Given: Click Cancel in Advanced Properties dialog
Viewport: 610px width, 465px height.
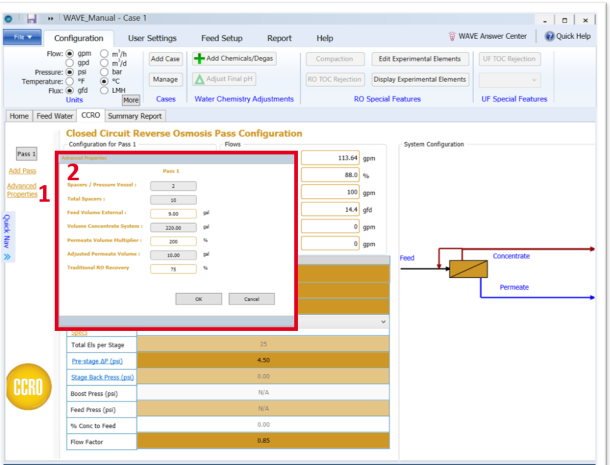Looking at the screenshot, I should click(x=252, y=299).
